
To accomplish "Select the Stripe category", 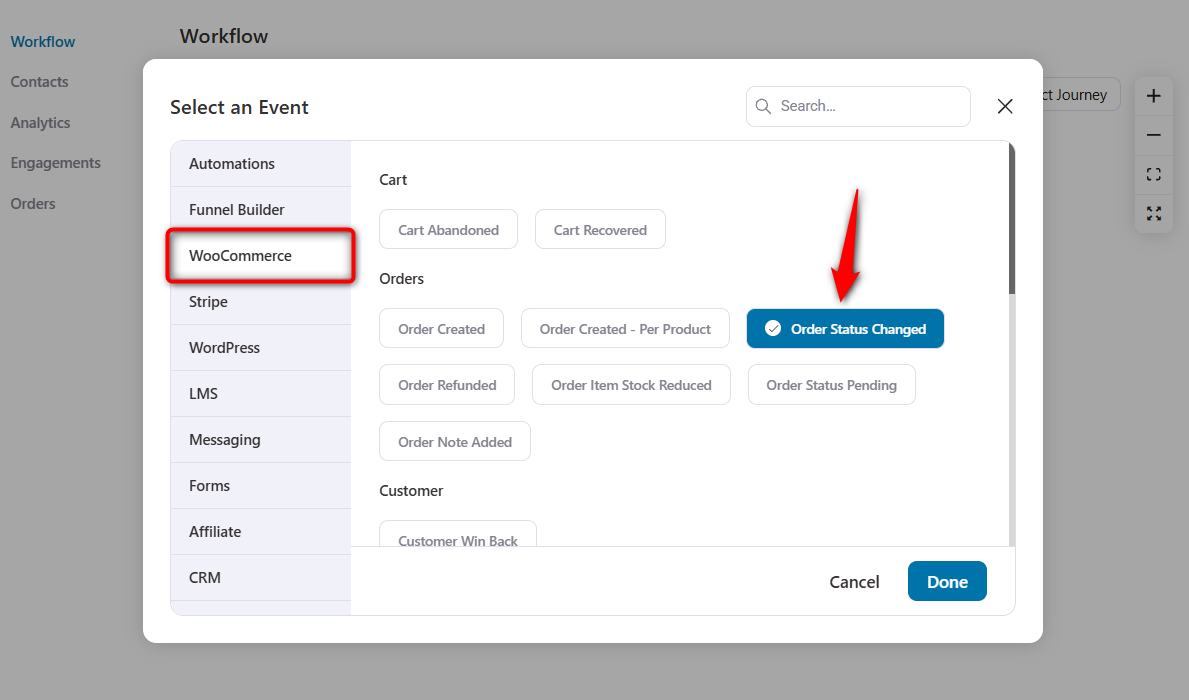I will 261,302.
